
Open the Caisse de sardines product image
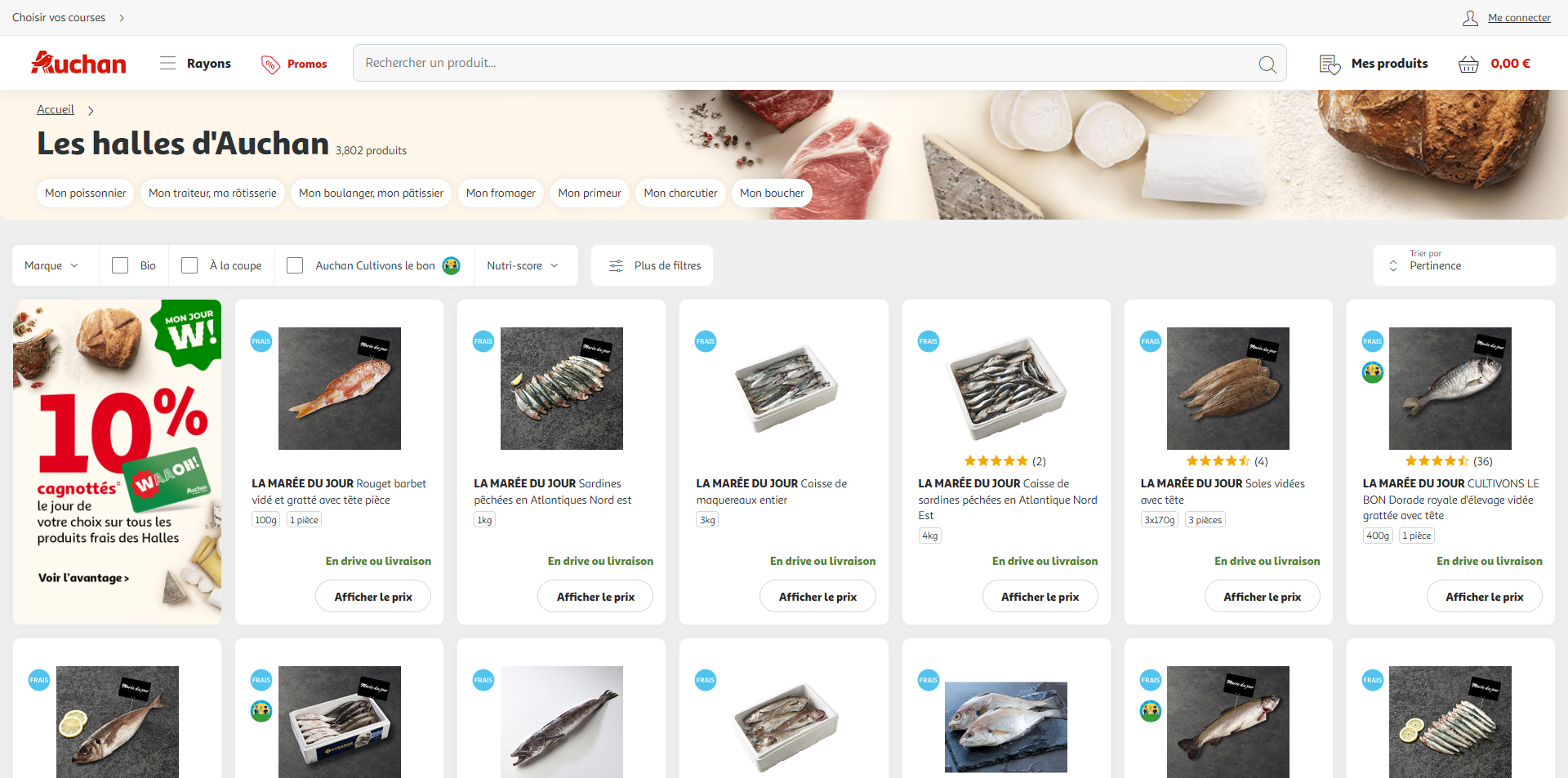point(1006,389)
